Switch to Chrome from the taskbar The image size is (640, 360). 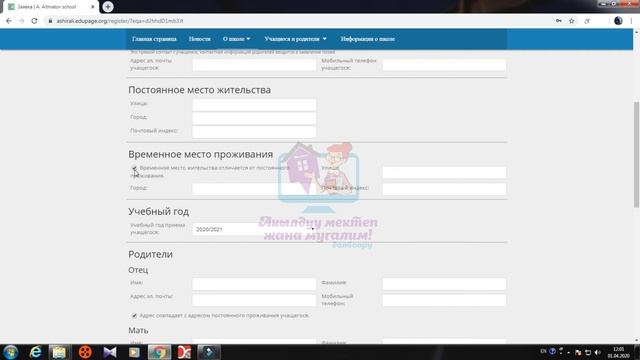[159, 352]
